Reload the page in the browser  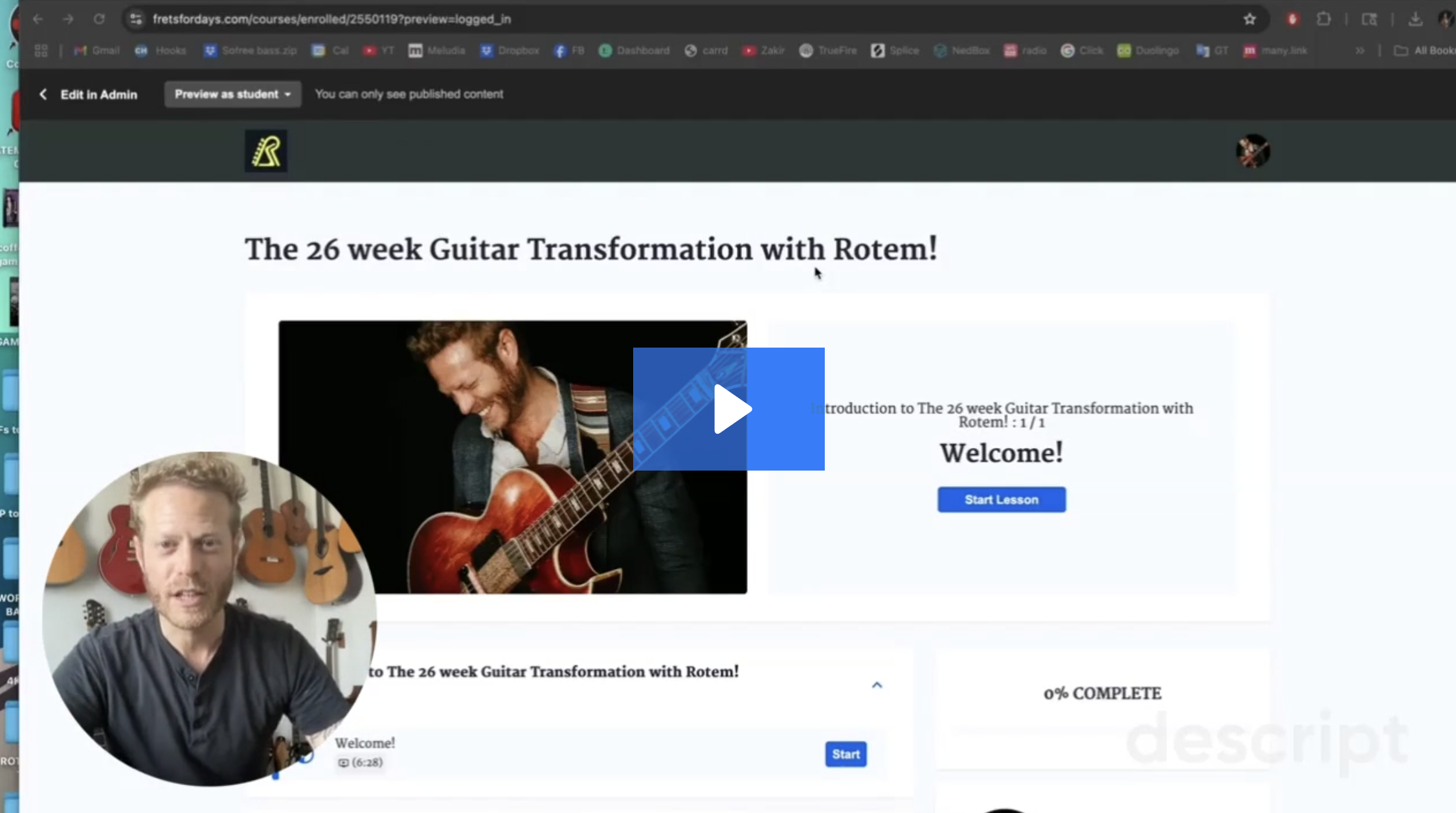tap(99, 19)
